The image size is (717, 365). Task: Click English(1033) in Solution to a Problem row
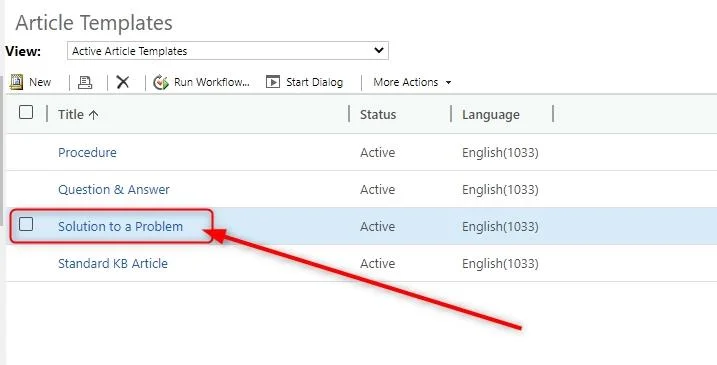coord(500,226)
